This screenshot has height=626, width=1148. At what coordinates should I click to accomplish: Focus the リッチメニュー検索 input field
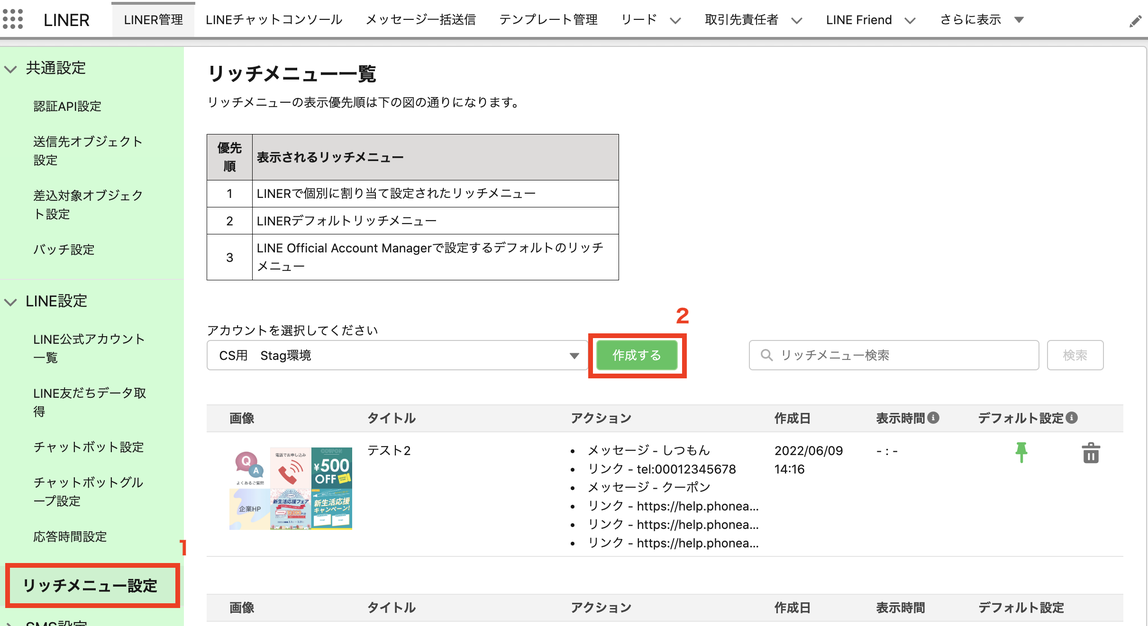pos(894,355)
